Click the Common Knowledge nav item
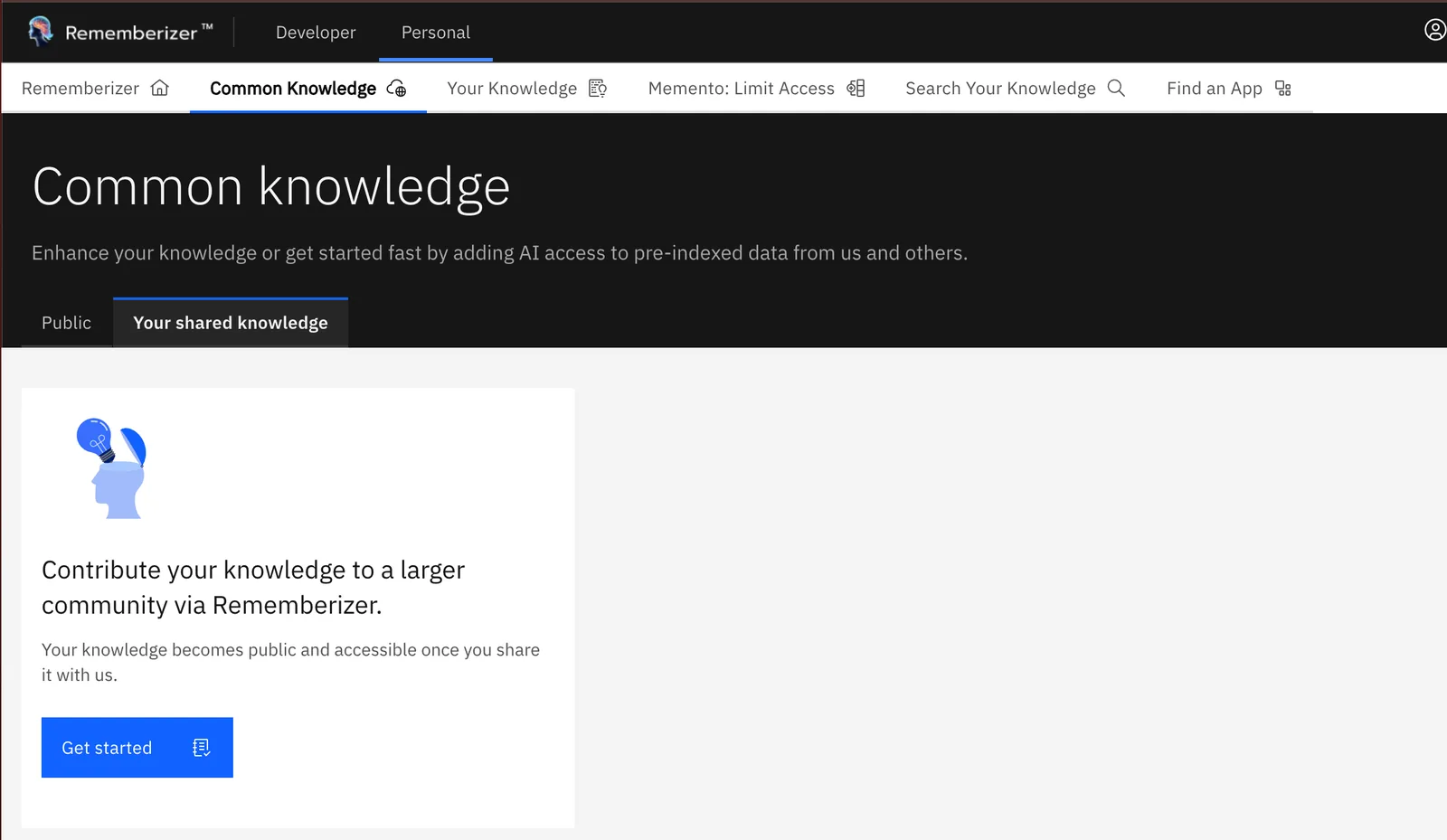 click(307, 88)
